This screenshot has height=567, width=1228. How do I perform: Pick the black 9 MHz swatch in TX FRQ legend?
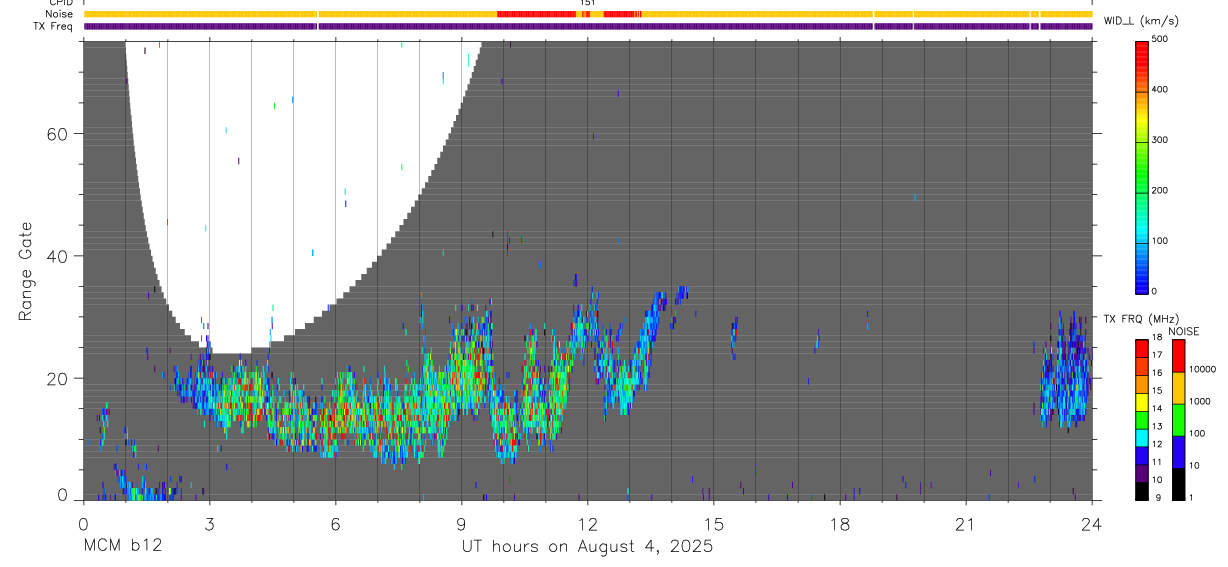coord(1141,490)
